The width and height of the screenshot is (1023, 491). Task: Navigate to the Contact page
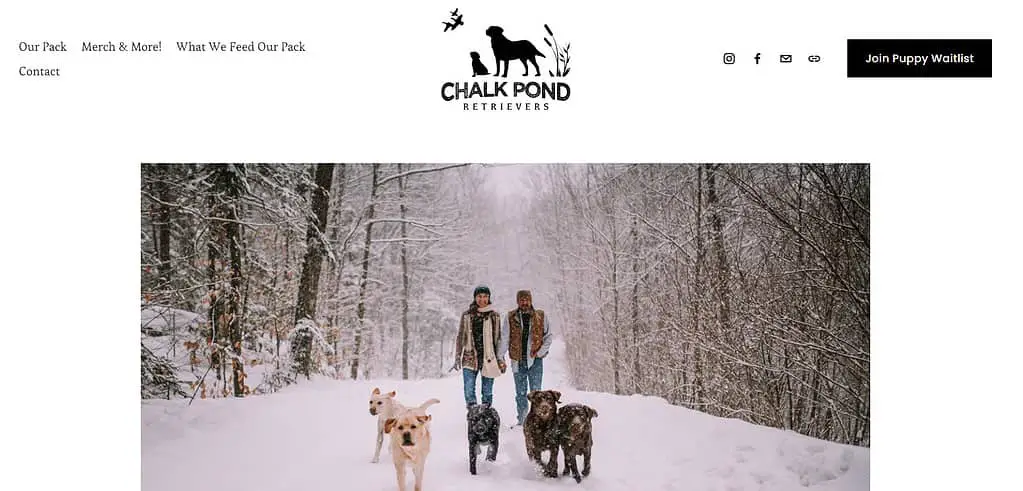click(x=39, y=72)
